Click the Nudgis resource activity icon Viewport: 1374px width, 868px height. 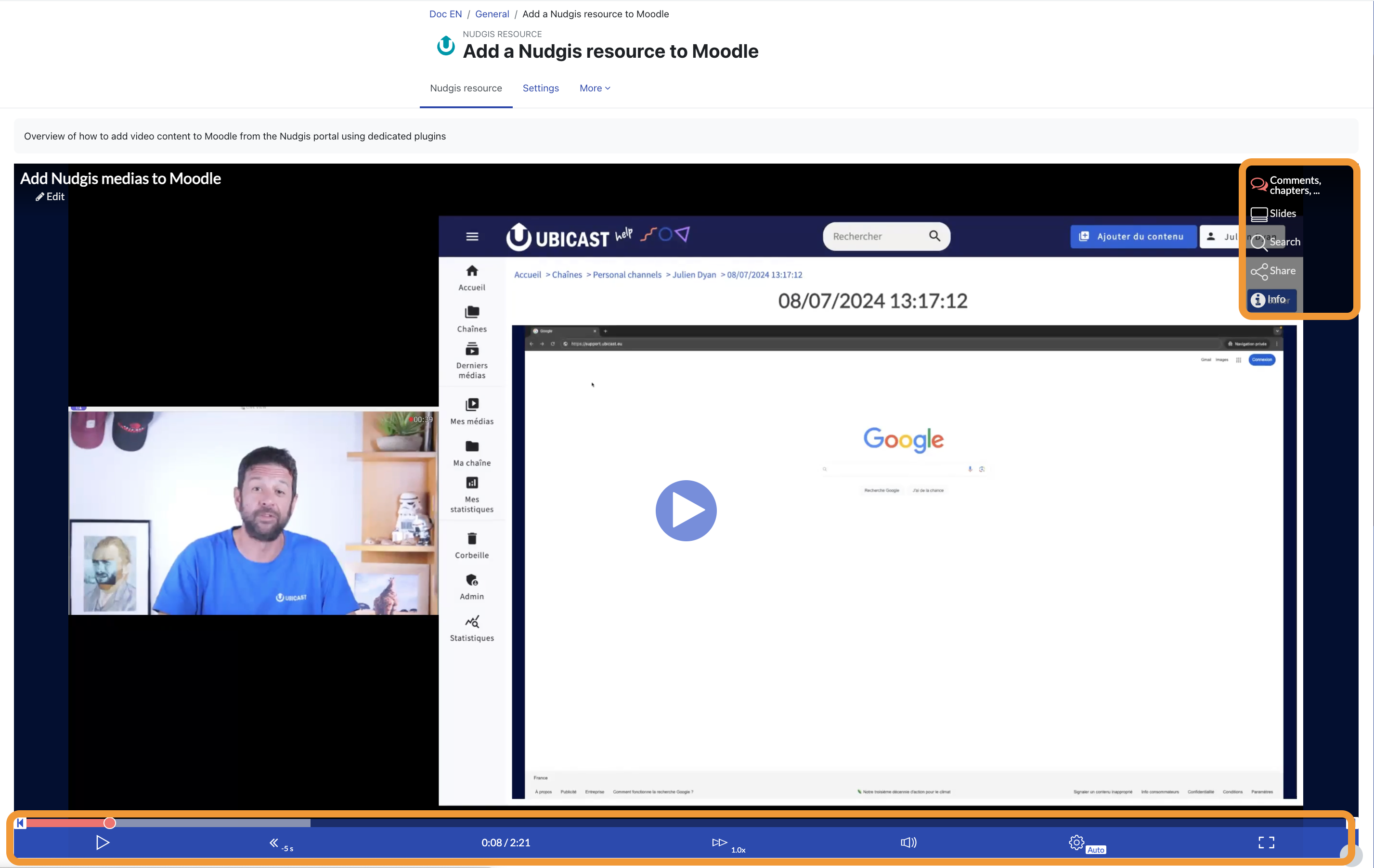coord(446,46)
